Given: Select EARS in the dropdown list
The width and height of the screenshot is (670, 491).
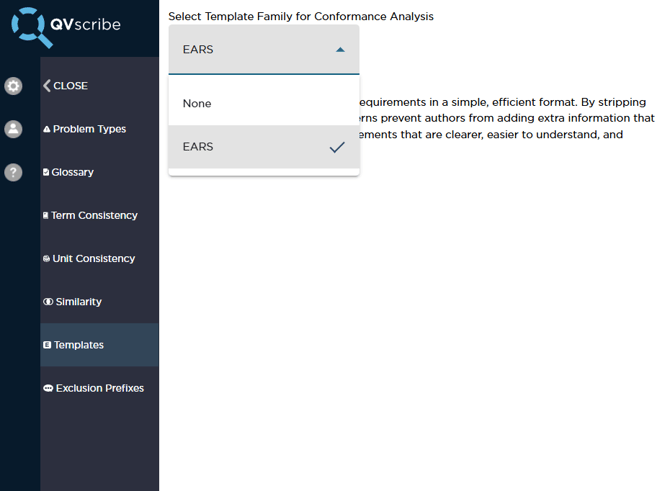Looking at the screenshot, I should [x=198, y=147].
